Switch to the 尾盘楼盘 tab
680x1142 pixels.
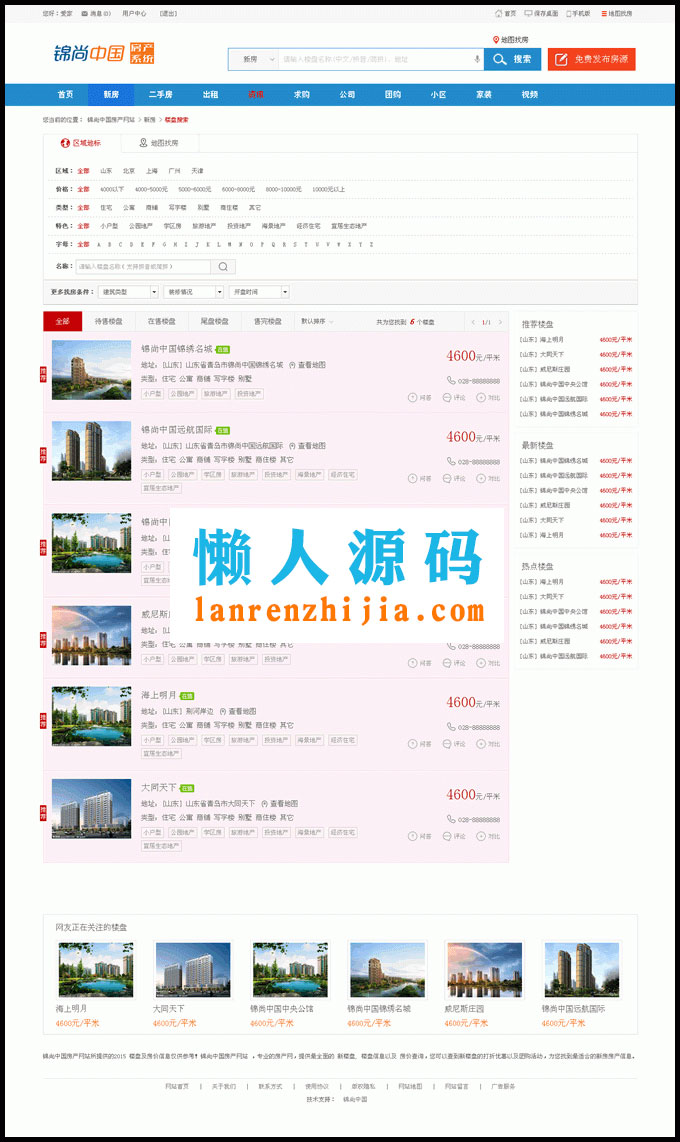point(215,321)
